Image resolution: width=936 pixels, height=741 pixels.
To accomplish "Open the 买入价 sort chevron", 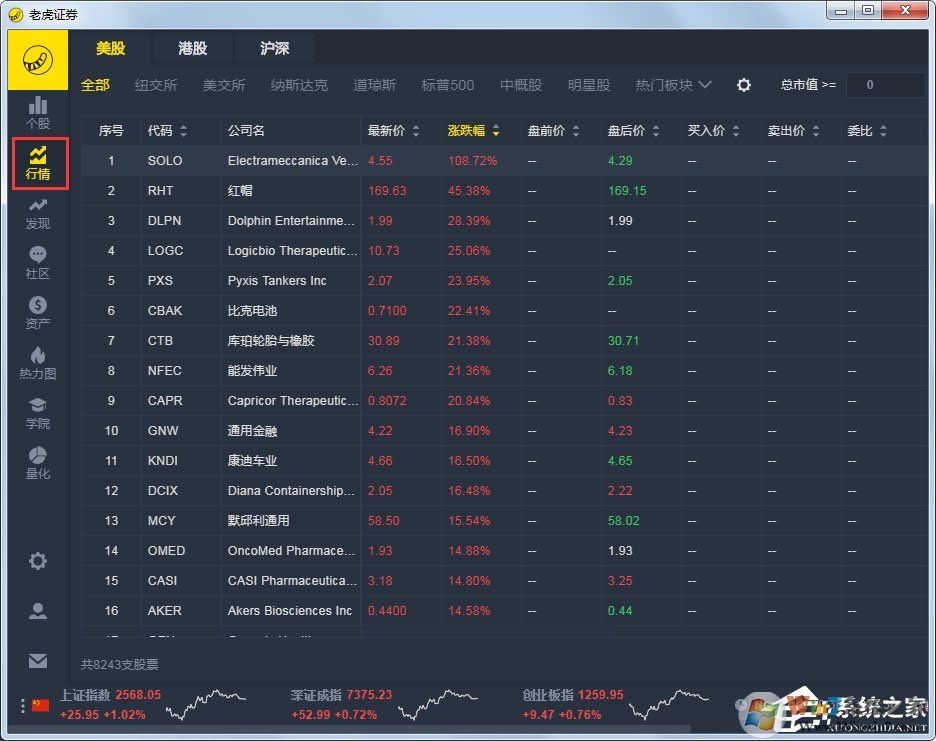I will [737, 130].
